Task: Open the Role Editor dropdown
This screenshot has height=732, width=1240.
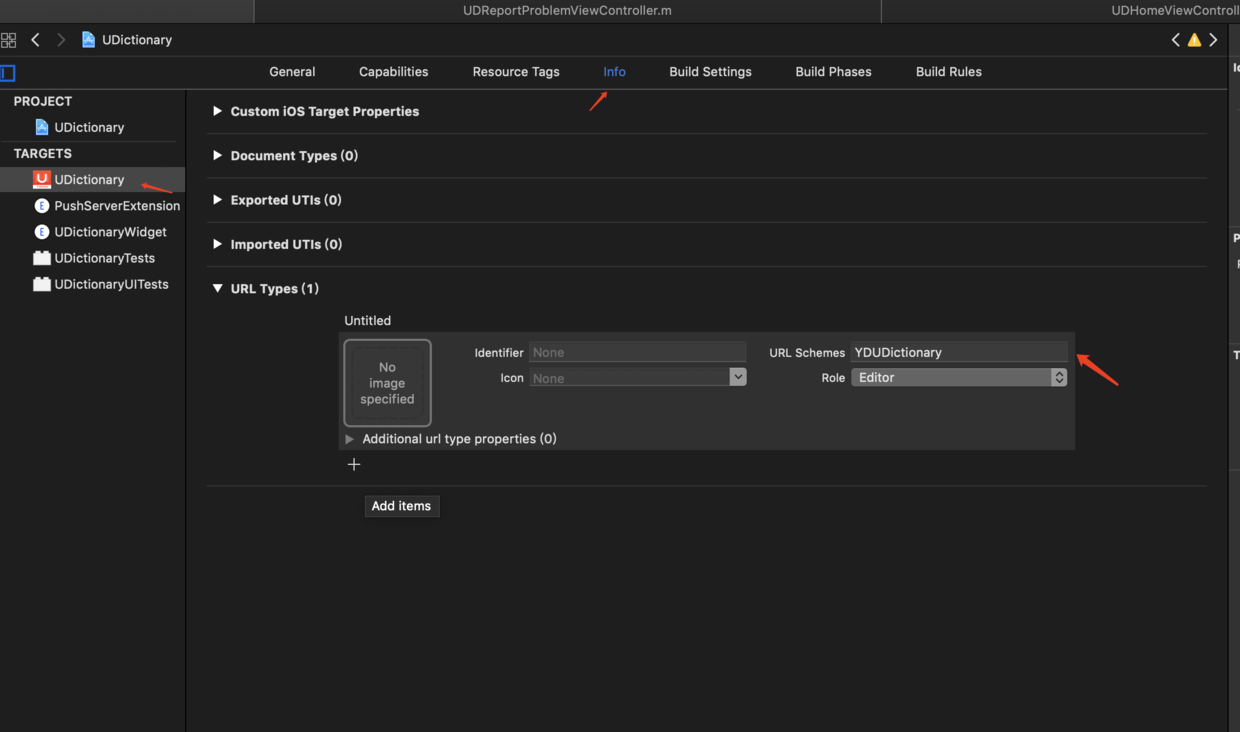Action: (x=959, y=377)
